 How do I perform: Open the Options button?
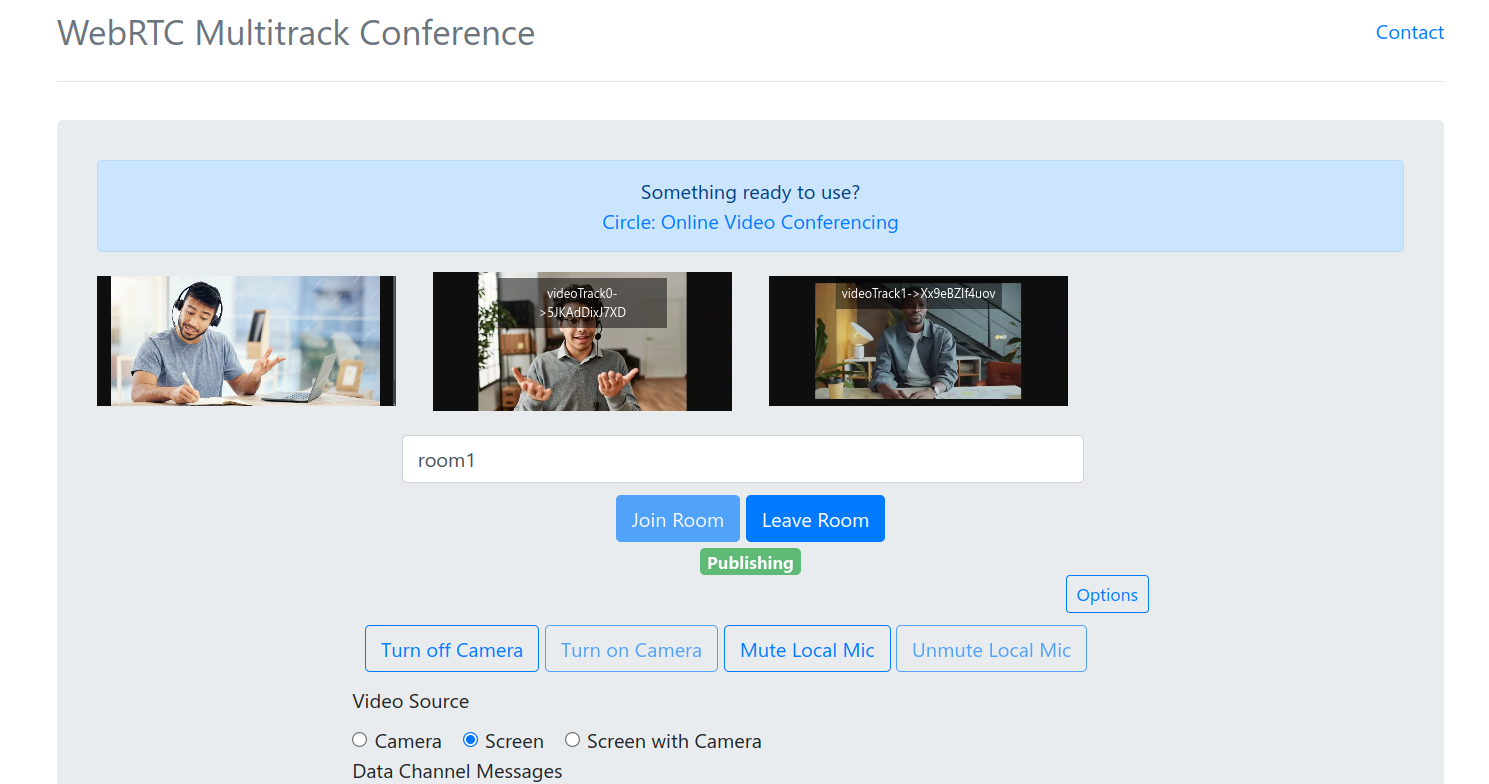1107,594
